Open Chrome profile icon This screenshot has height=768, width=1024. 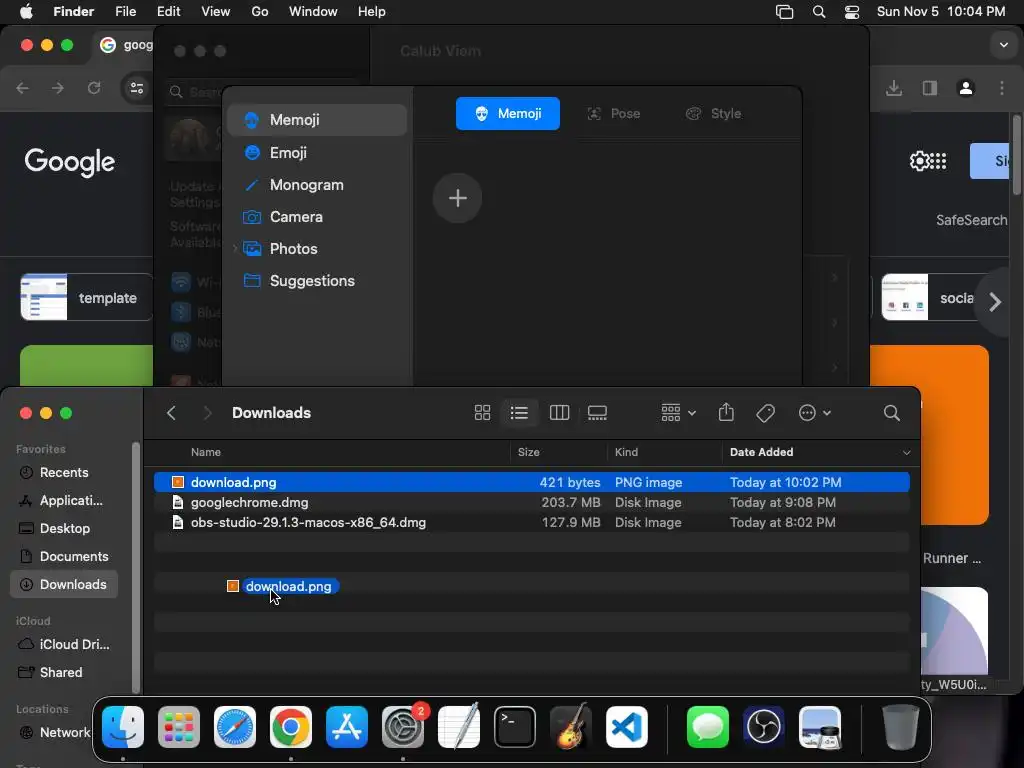point(966,88)
